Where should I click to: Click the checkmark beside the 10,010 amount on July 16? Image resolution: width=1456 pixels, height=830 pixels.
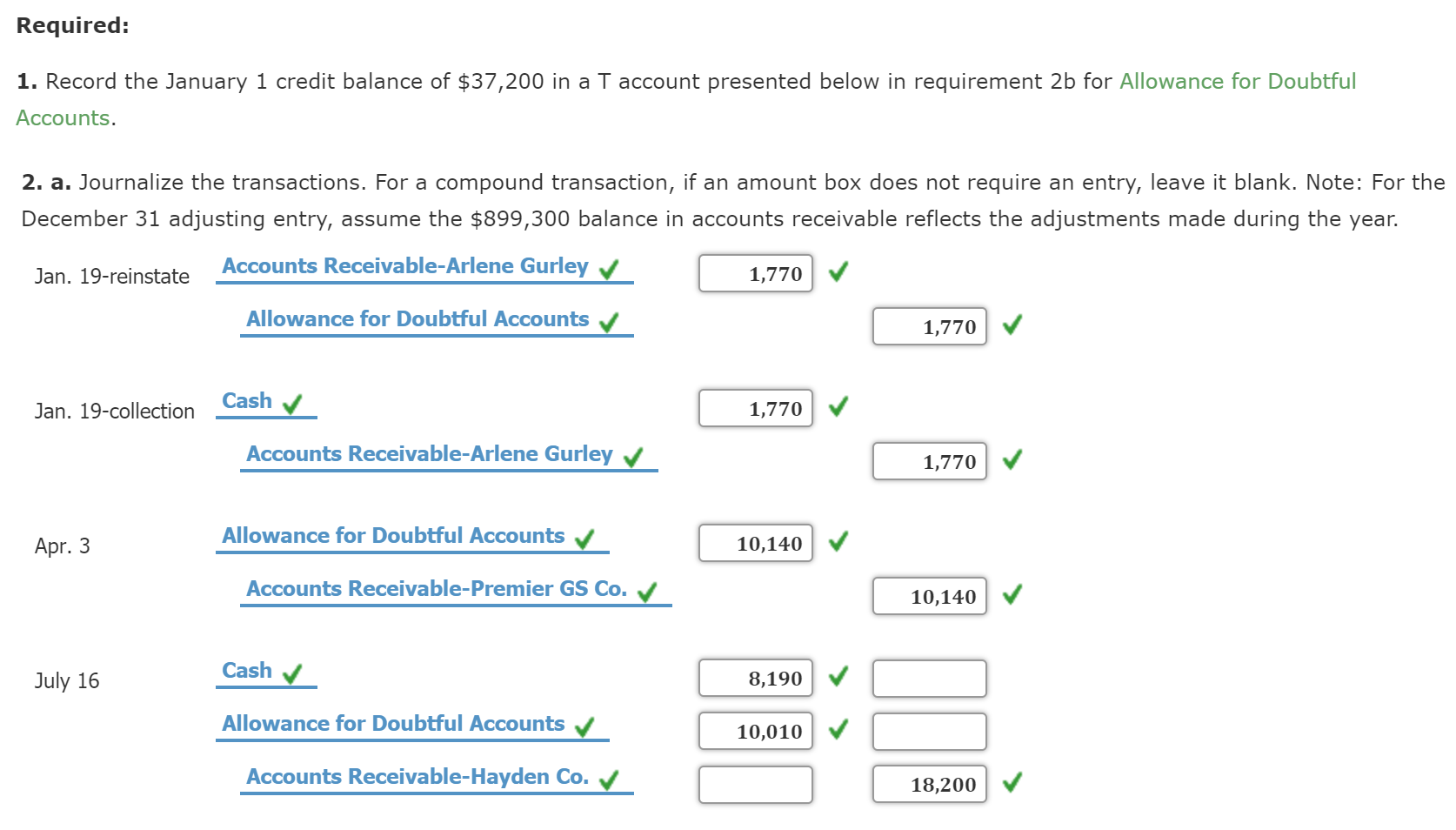[x=838, y=731]
